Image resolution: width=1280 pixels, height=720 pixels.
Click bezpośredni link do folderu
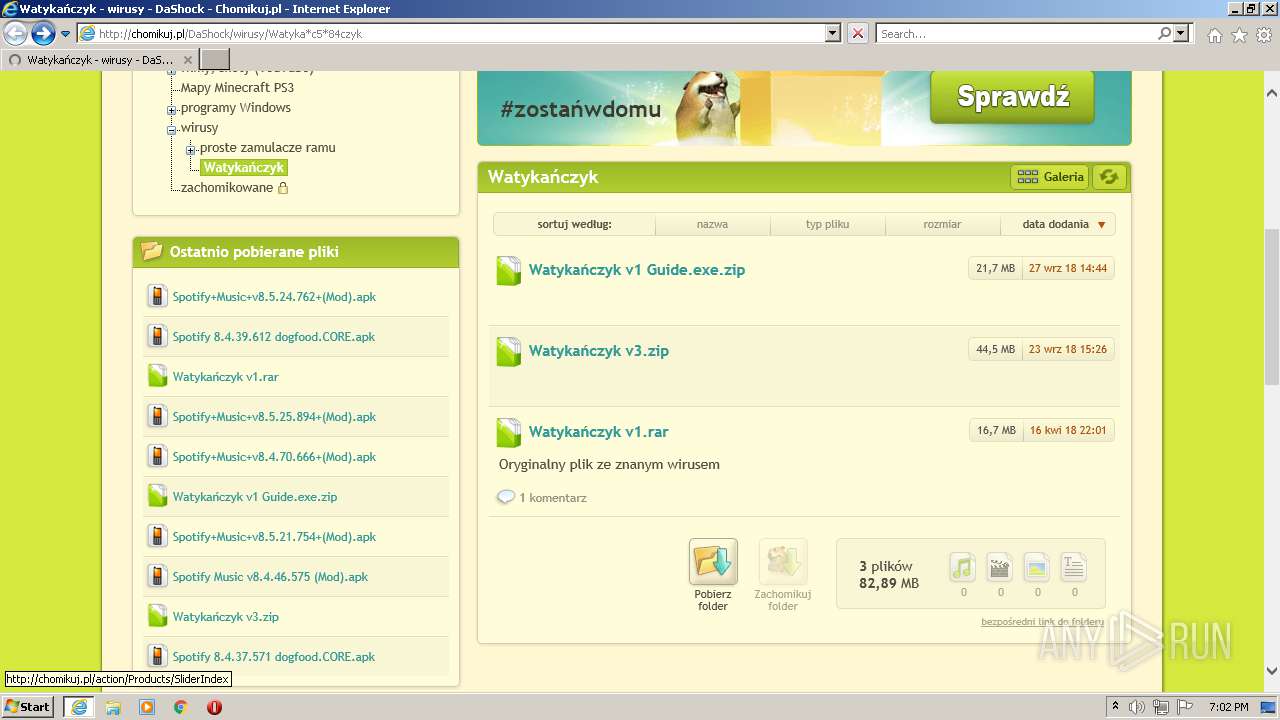pos(1042,622)
